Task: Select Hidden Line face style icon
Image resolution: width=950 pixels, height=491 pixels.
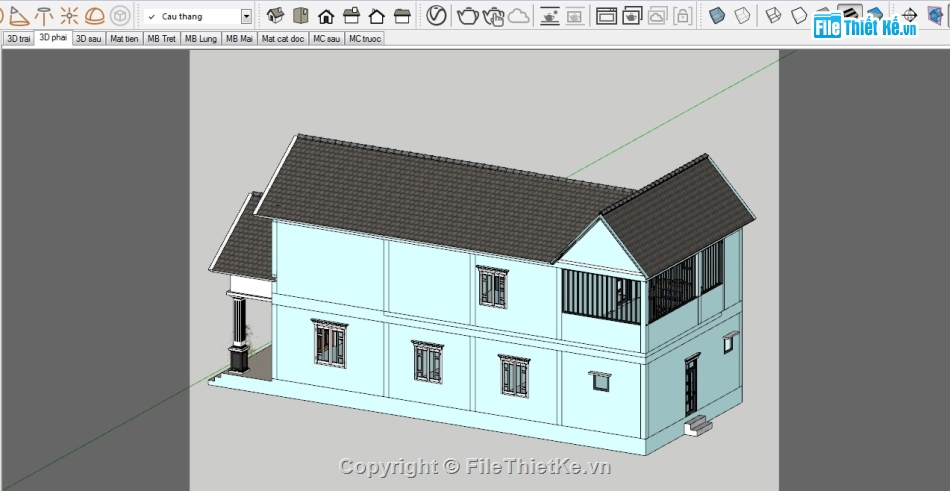Action: (799, 15)
